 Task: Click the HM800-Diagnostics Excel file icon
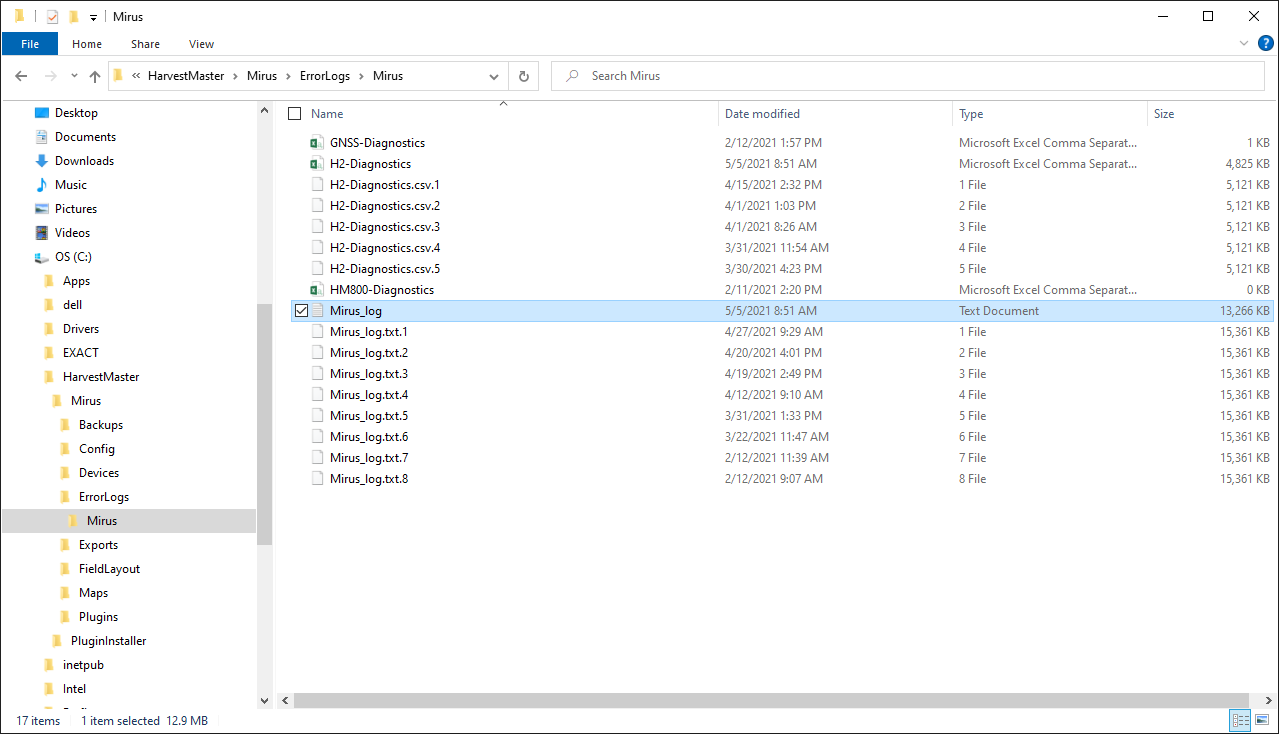tap(317, 290)
